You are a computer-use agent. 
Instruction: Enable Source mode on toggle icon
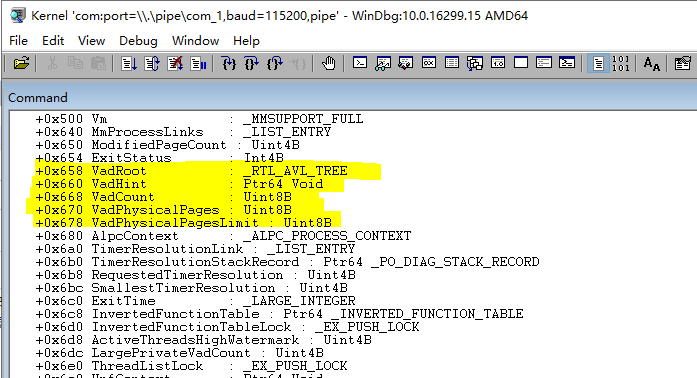click(598, 64)
